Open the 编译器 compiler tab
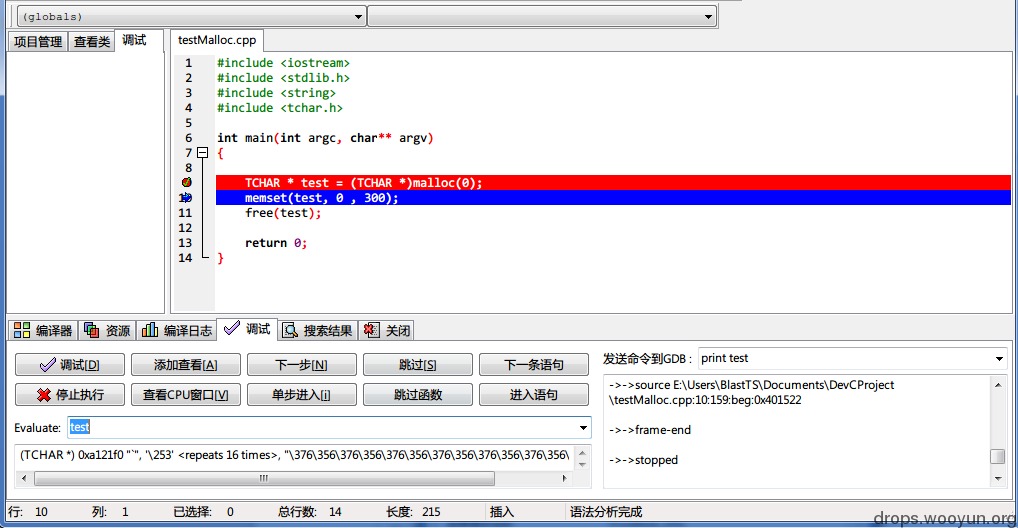This screenshot has height=528, width=1018. click(x=43, y=331)
